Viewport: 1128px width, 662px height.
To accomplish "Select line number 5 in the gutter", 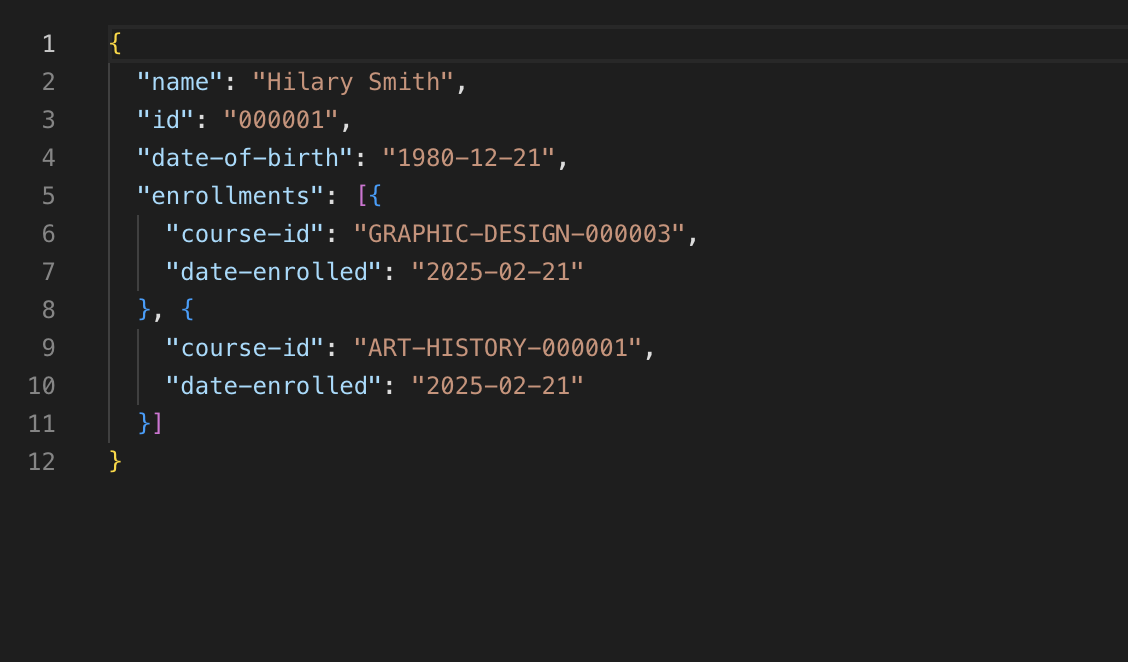I will pos(49,196).
